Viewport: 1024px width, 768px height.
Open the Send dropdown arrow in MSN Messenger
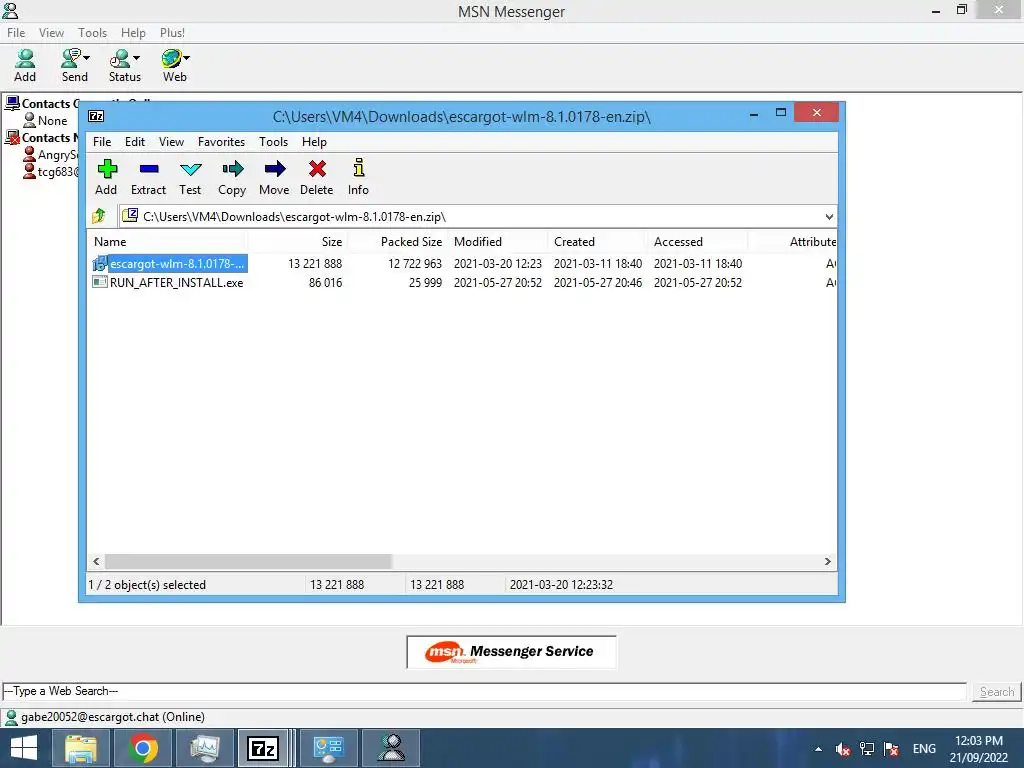pos(86,58)
